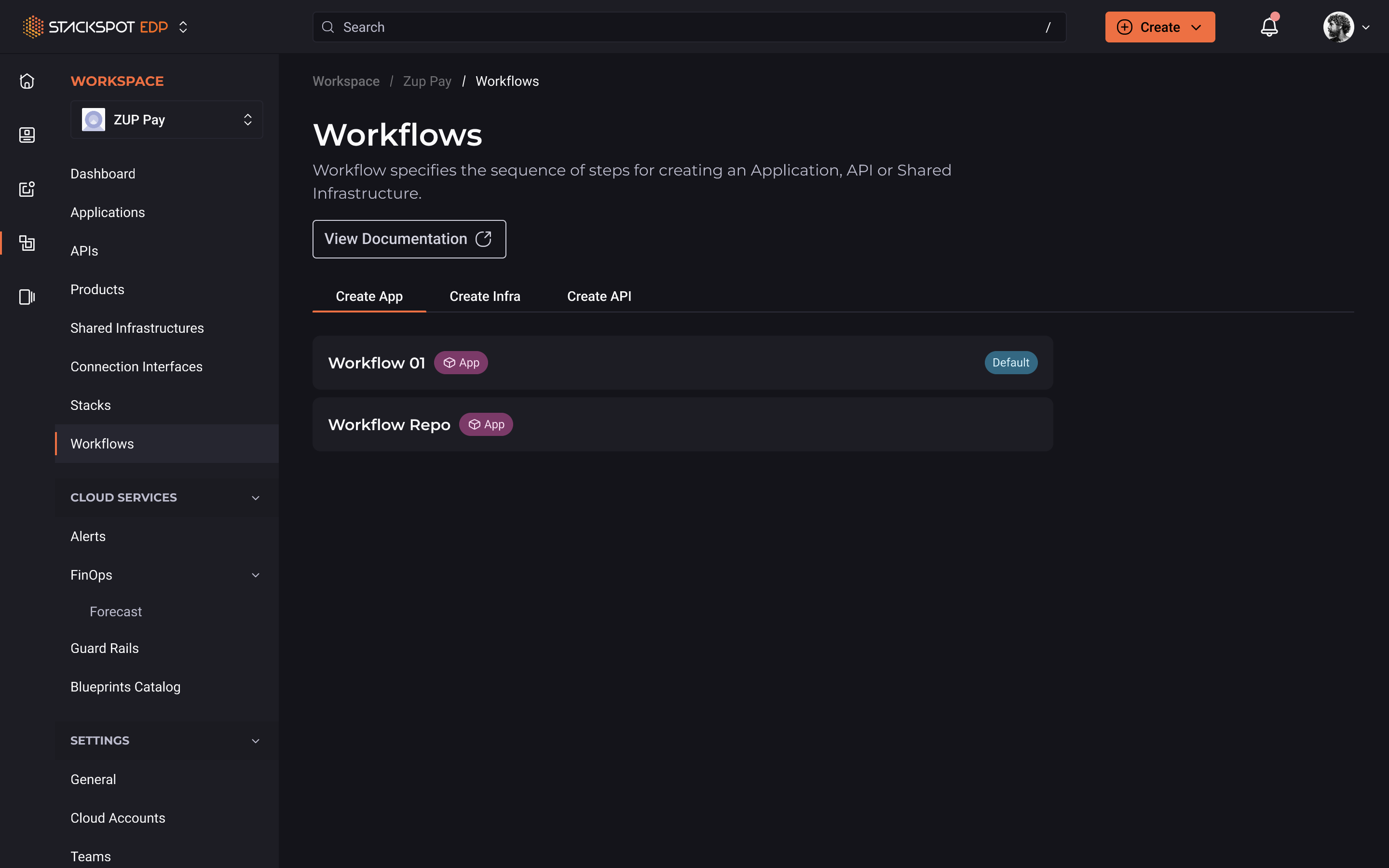Open the Studio icon in left rail
The image size is (1389, 868).
point(27,189)
